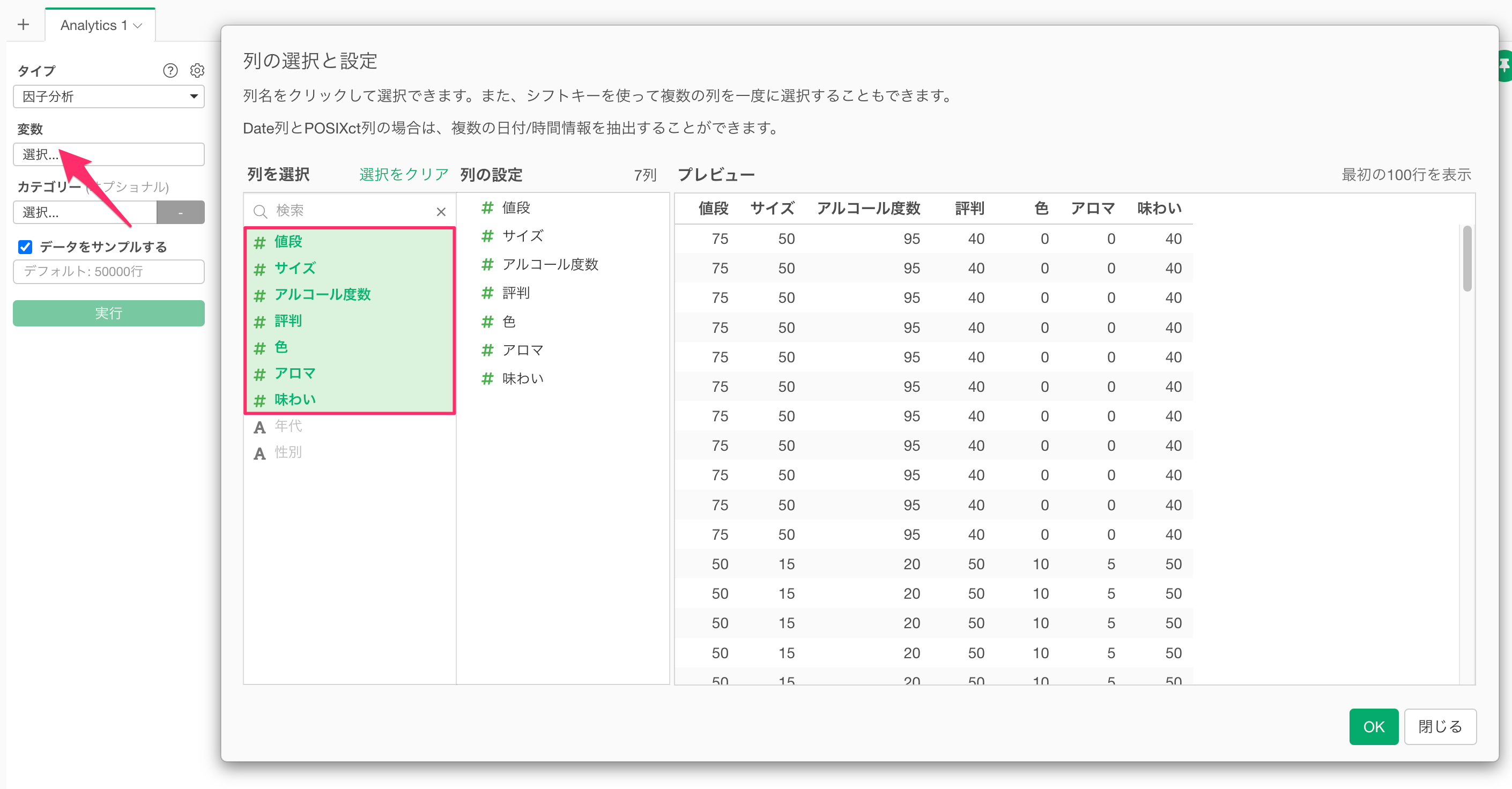Viewport: 1512px width, 789px height.
Task: Click the green OK button
Action: click(1374, 727)
